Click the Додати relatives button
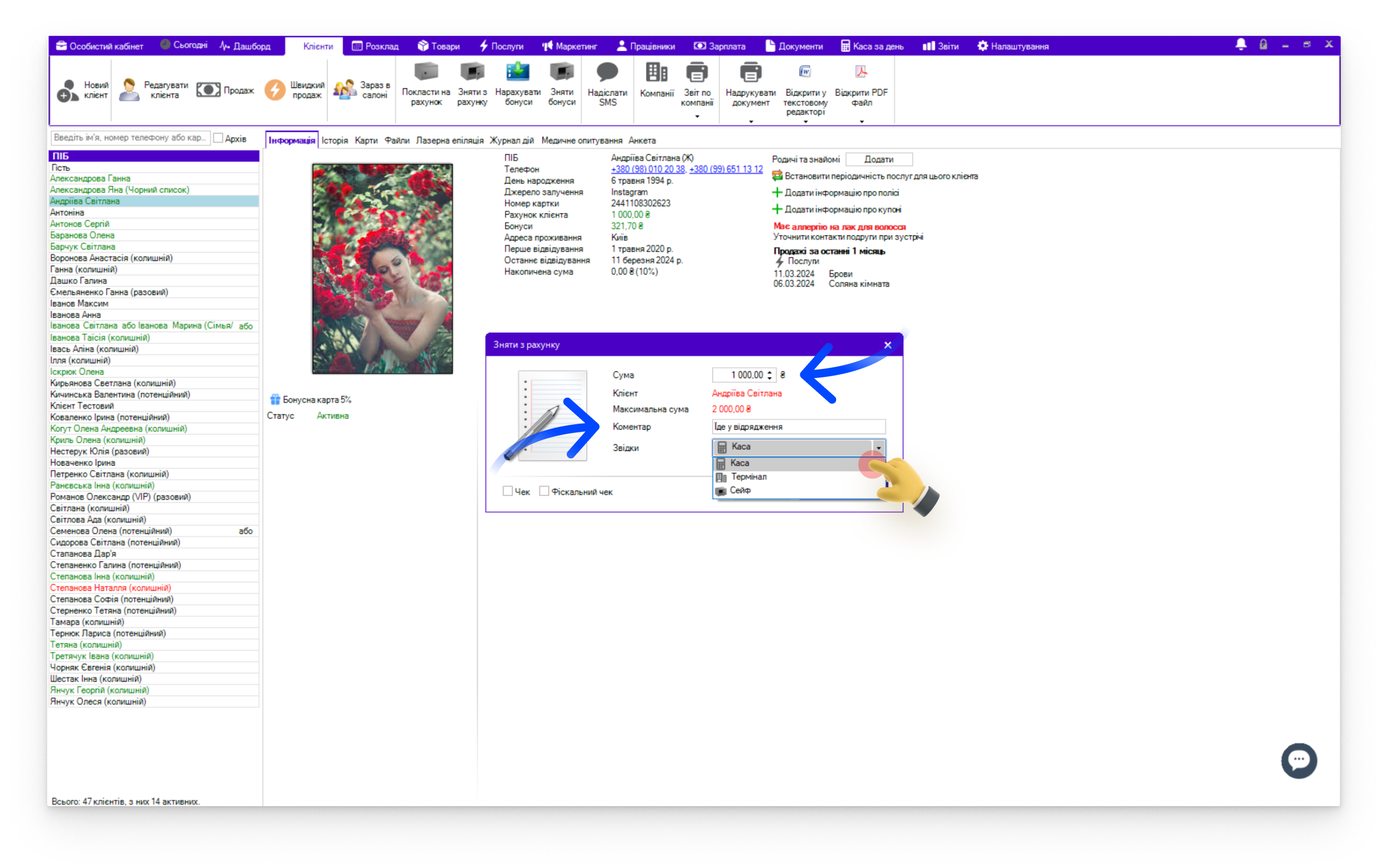 879,159
